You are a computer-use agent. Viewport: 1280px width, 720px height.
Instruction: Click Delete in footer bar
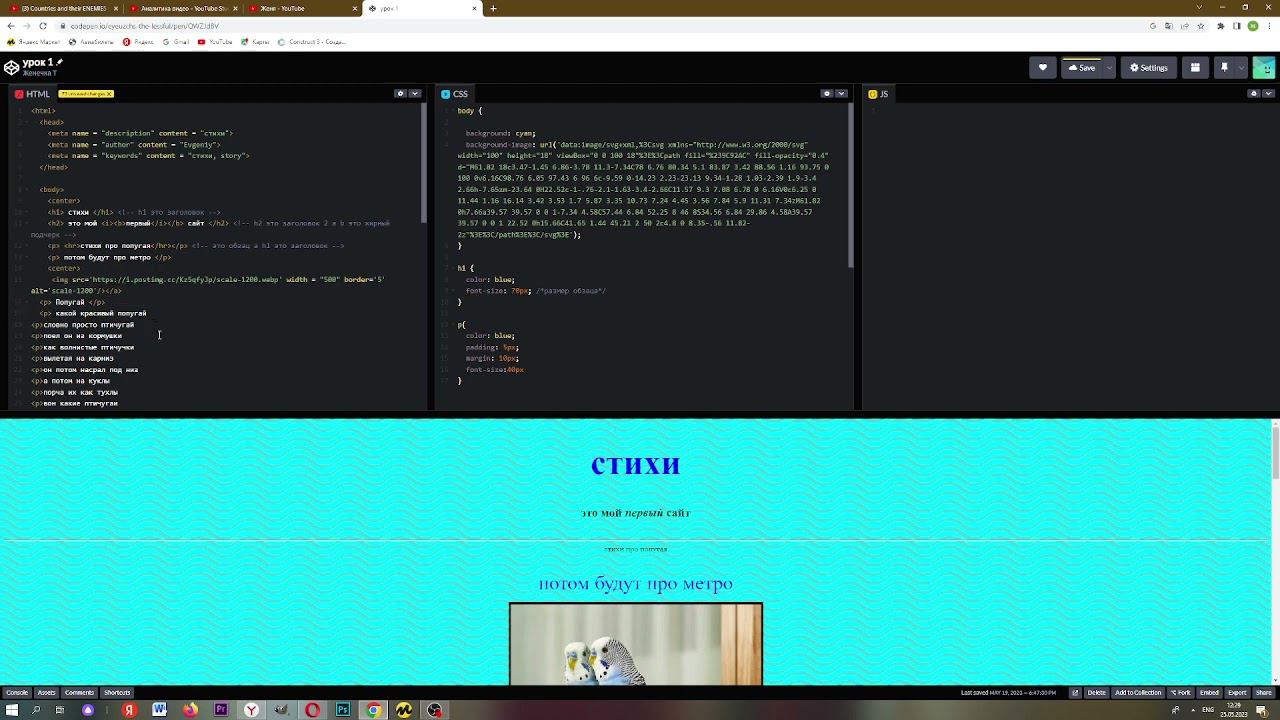pos(1097,692)
